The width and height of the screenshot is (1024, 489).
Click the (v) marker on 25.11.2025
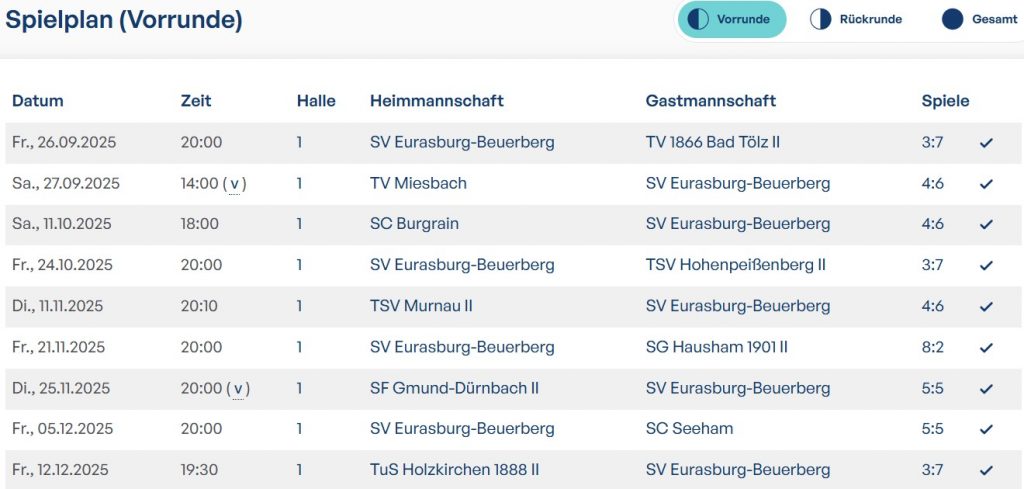point(238,388)
